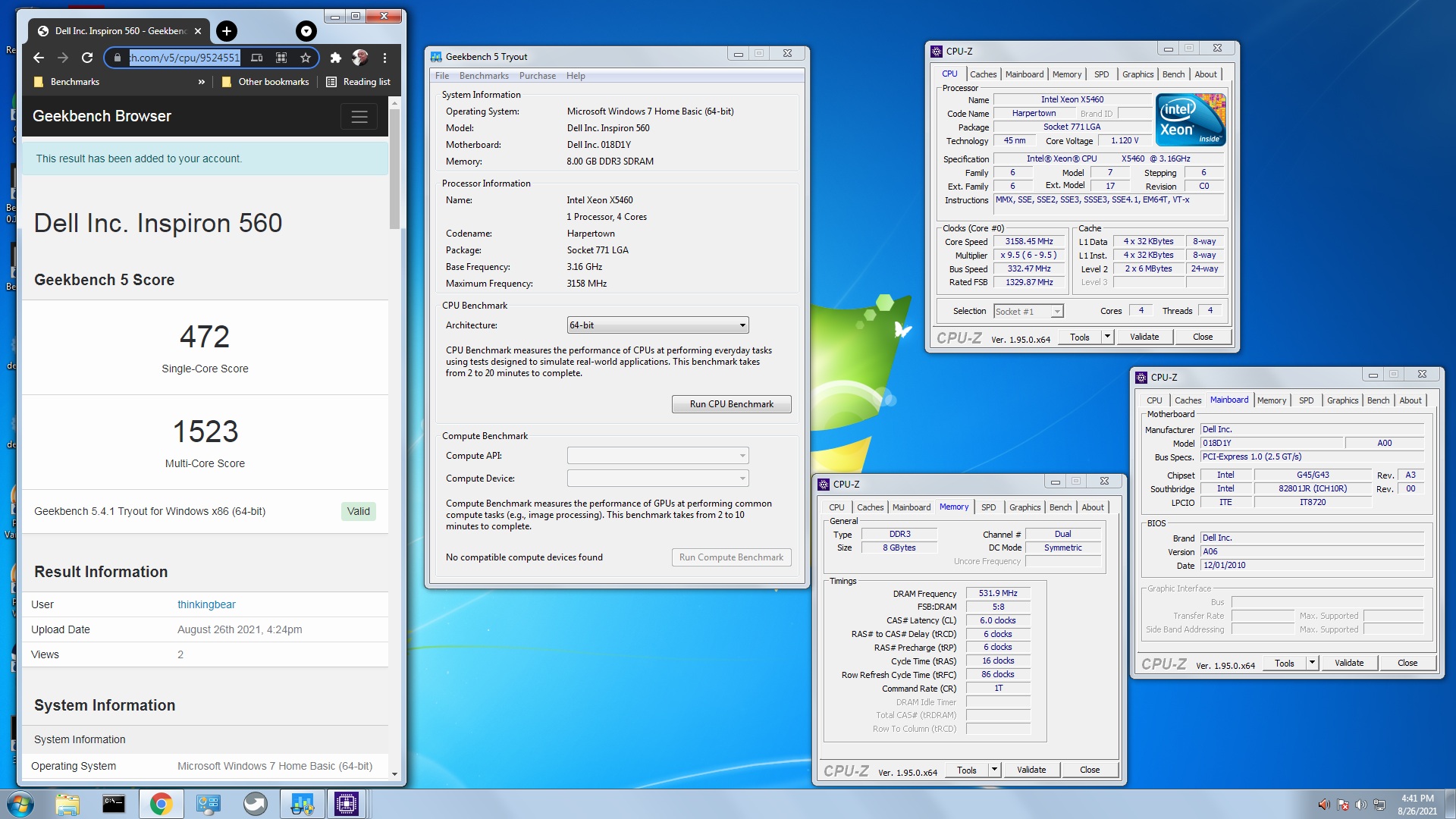Click the CPU-Z title icon in top window
The width and height of the screenshot is (1456, 819).
[x=937, y=52]
